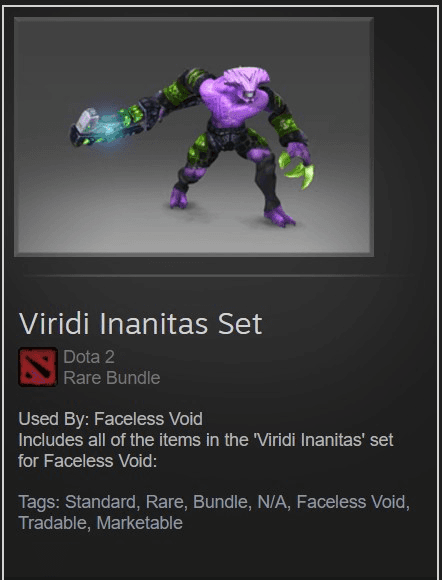
Task: Click the red Dota 2 game icon
Action: tap(38, 367)
